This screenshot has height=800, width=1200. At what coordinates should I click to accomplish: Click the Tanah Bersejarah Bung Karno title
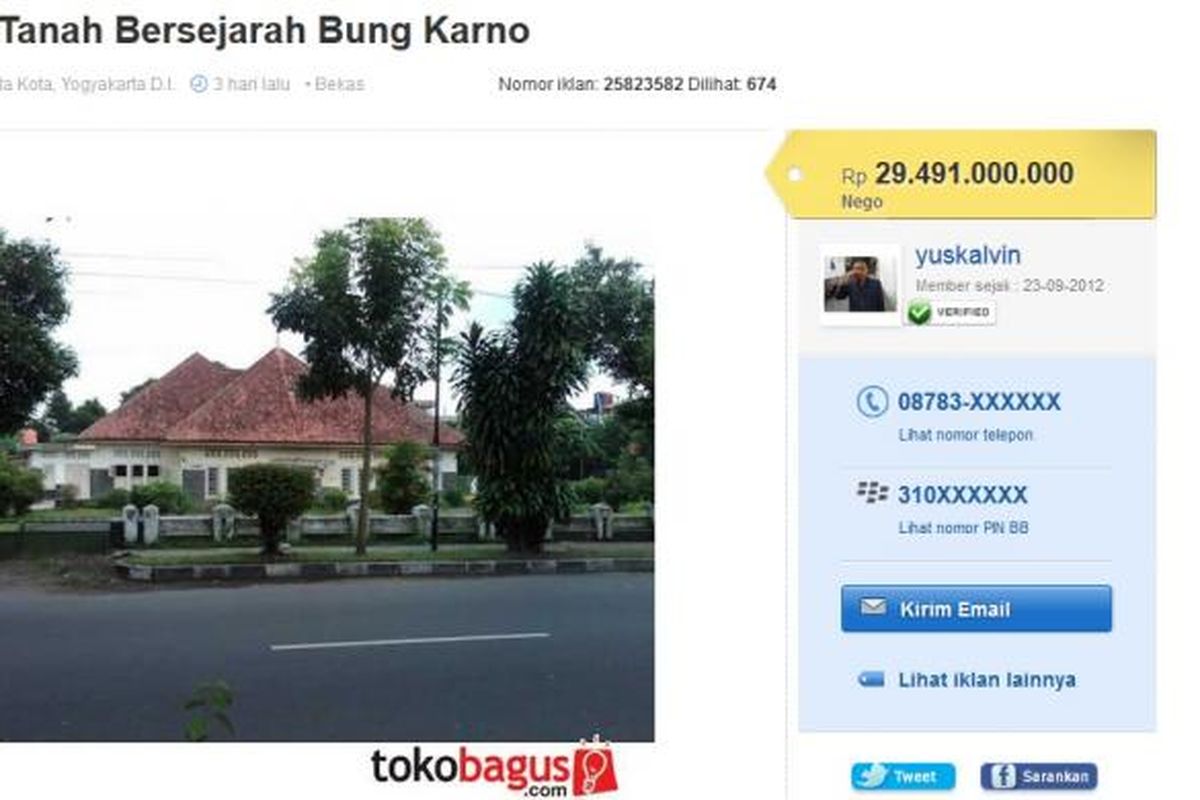265,31
